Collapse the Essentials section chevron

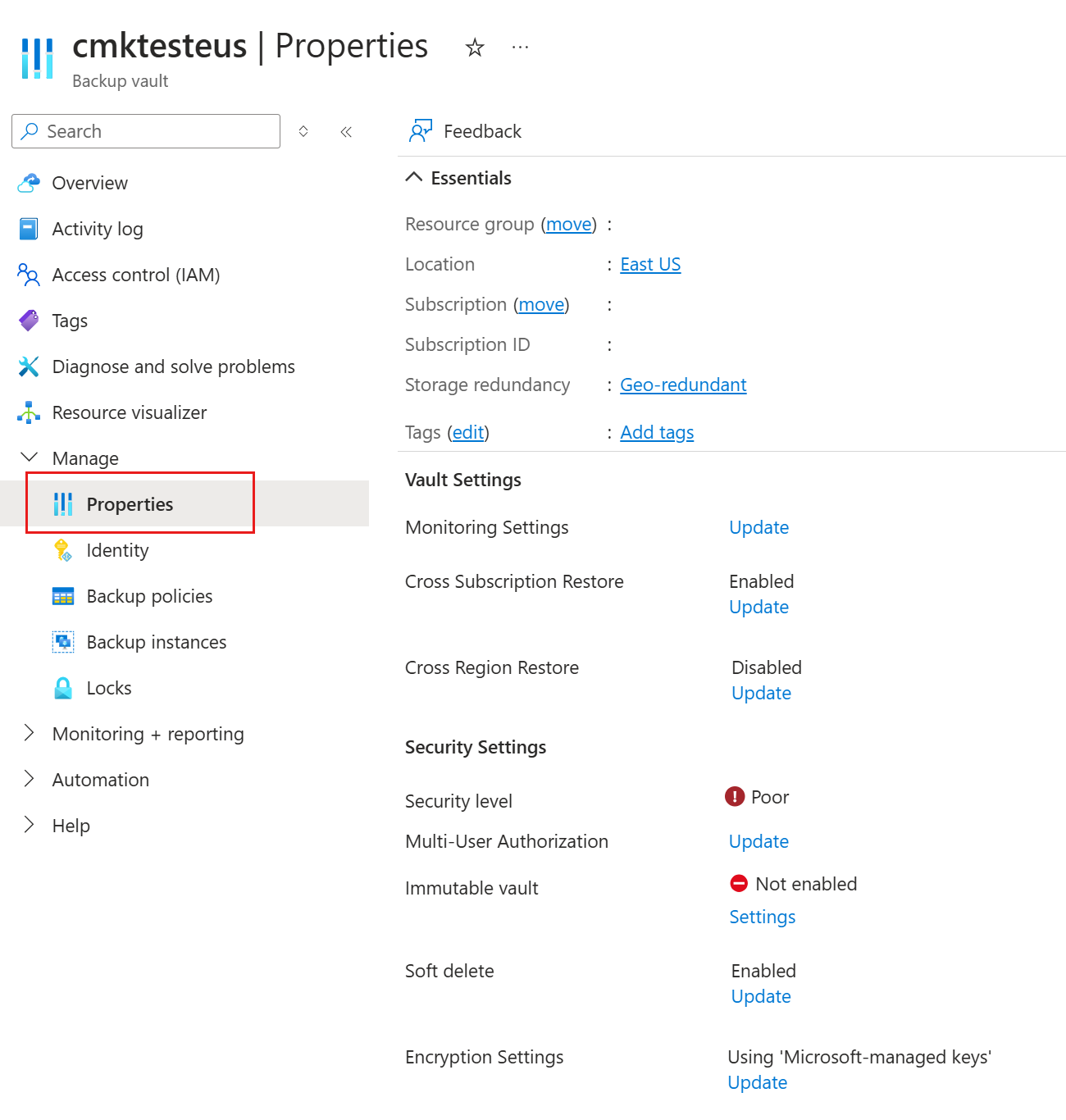(414, 178)
